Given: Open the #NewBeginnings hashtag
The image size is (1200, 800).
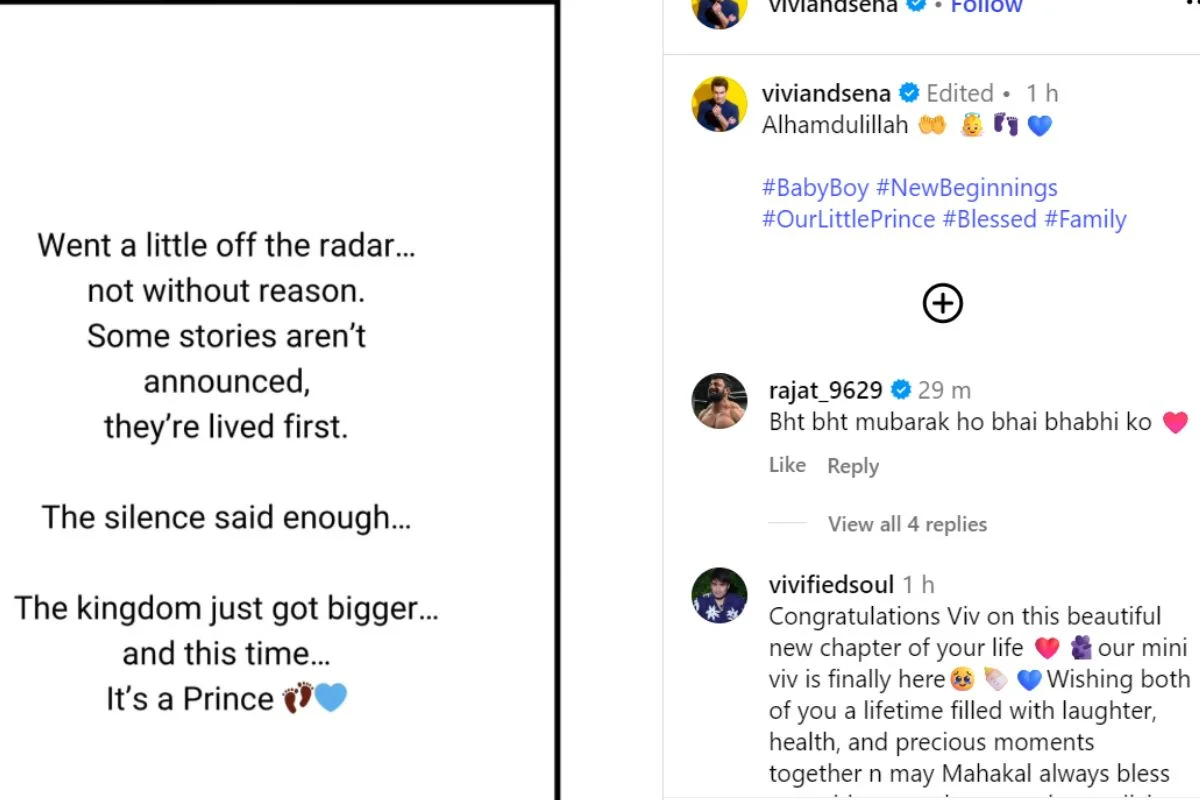Looking at the screenshot, I should [x=966, y=188].
